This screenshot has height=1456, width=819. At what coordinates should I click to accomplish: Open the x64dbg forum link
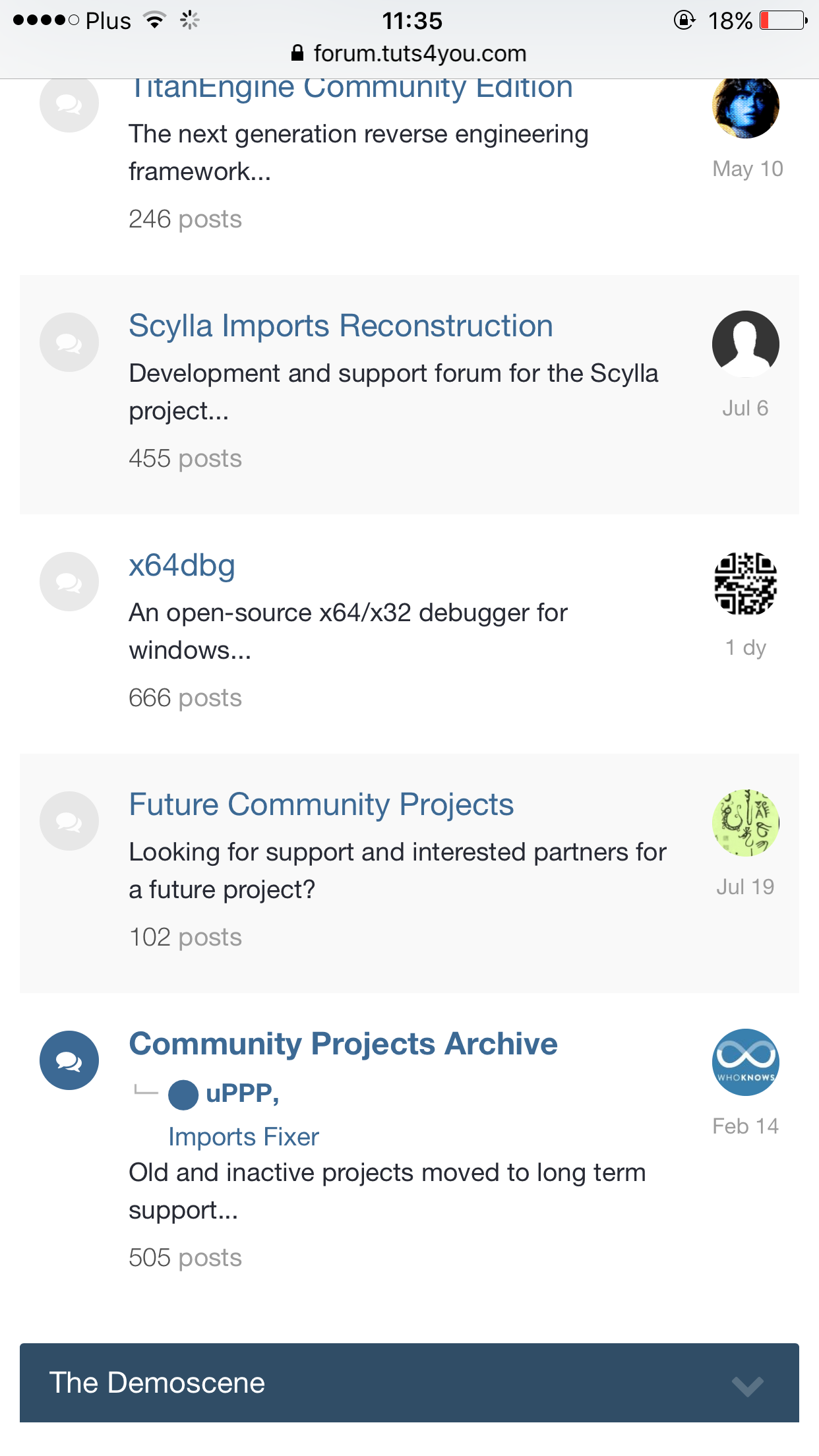click(182, 565)
